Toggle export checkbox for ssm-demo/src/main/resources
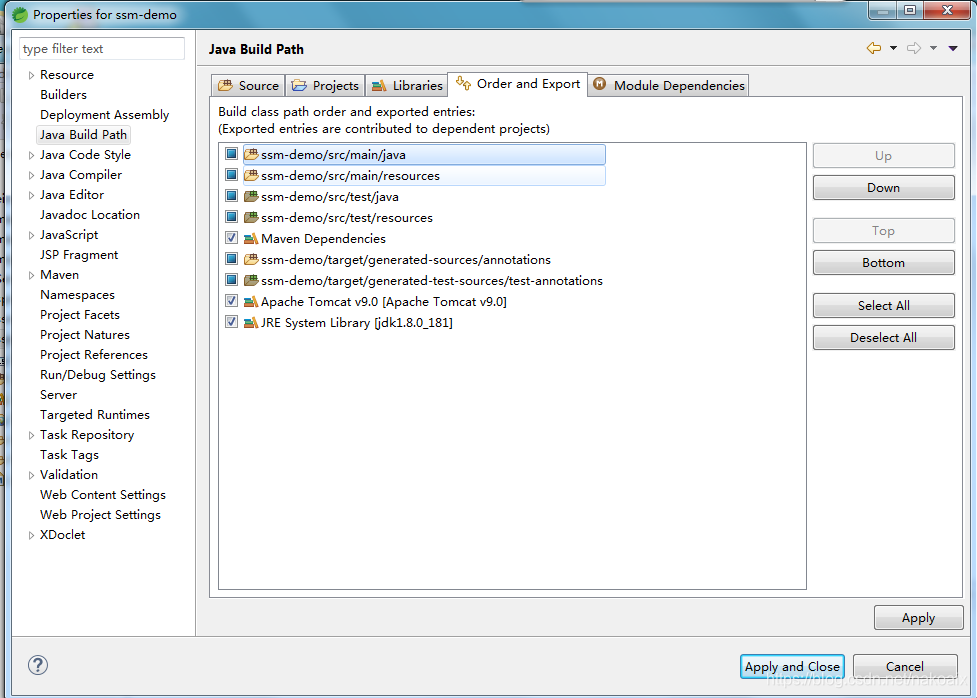Screen dimensions: 977x698 pyautogui.click(x=231, y=174)
